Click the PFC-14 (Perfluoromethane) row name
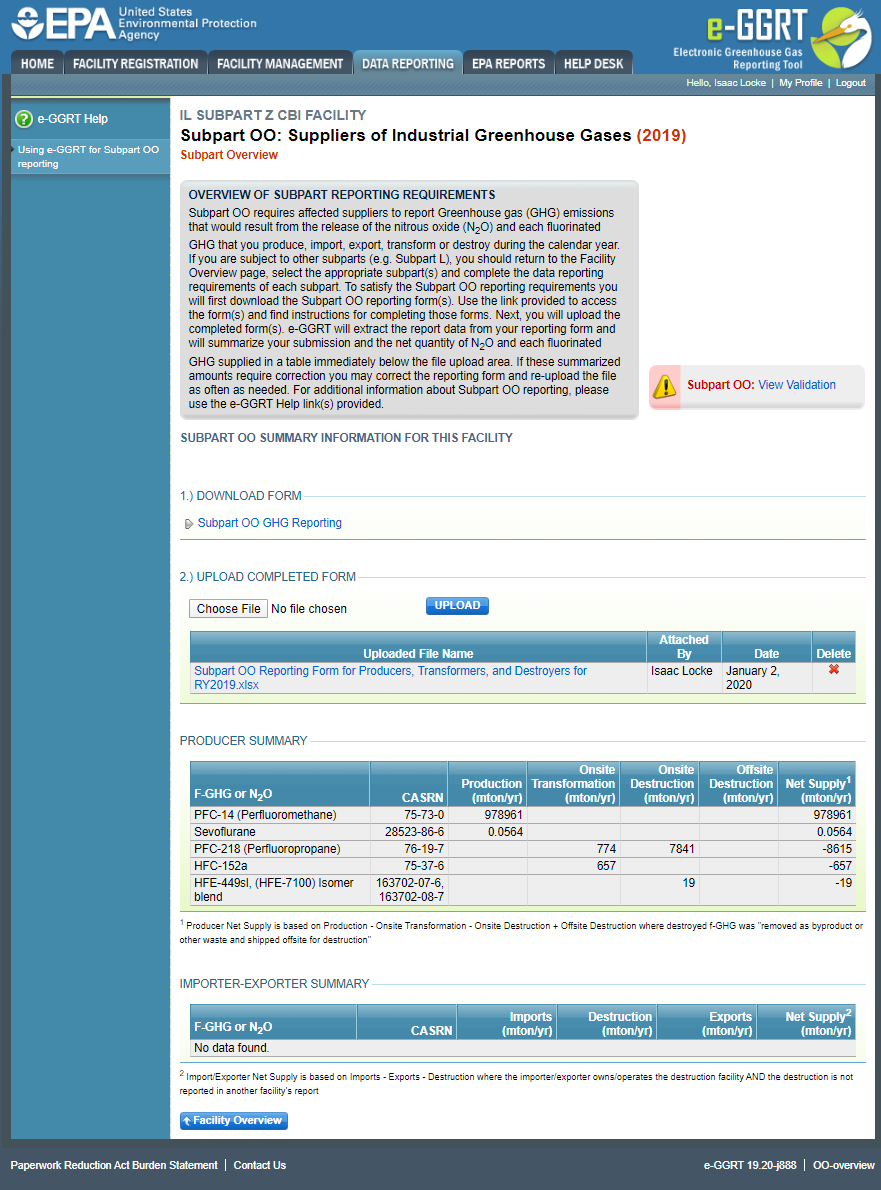 point(265,814)
